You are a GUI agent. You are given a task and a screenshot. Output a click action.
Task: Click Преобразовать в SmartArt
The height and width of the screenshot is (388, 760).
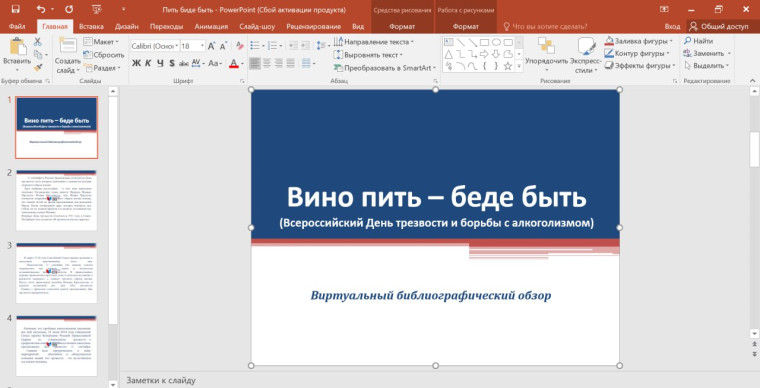click(385, 68)
